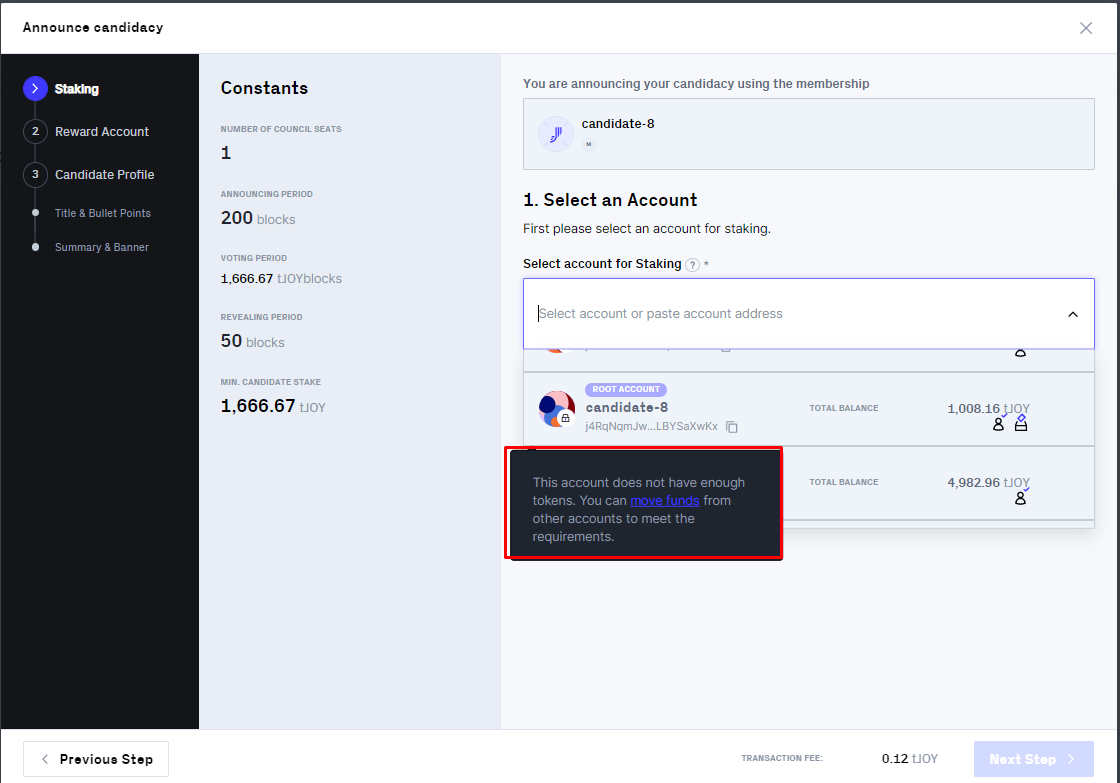The image size is (1120, 783).
Task: Open the Summary & Banner substep
Action: coord(102,247)
